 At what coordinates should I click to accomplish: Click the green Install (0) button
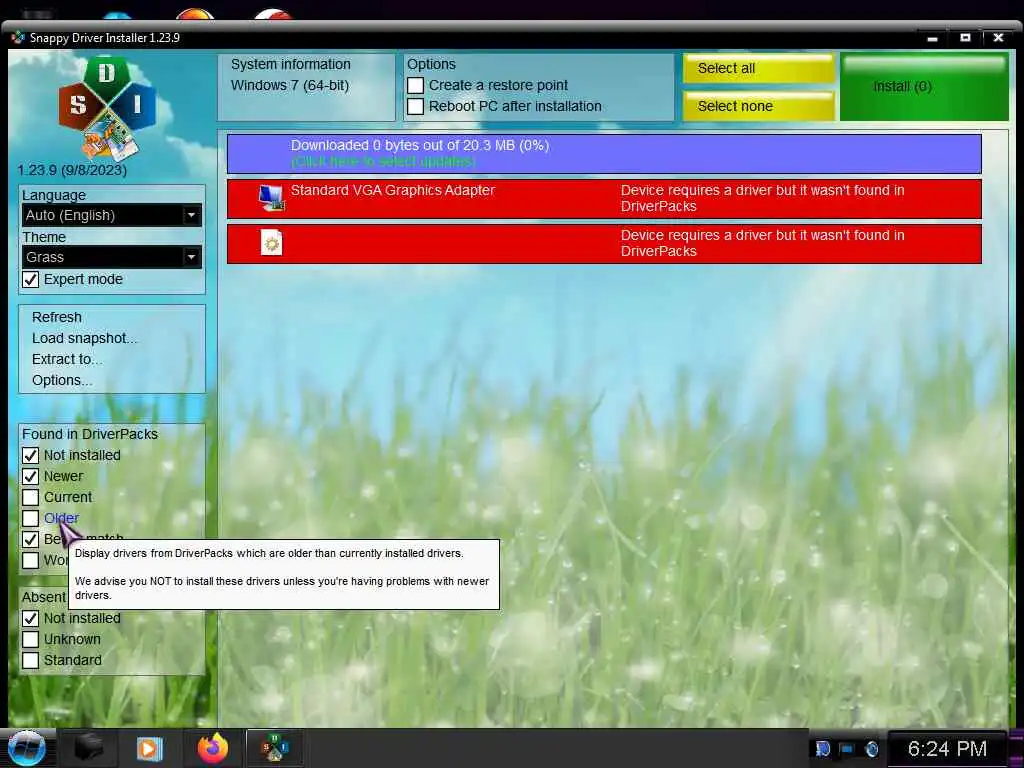pyautogui.click(x=924, y=87)
